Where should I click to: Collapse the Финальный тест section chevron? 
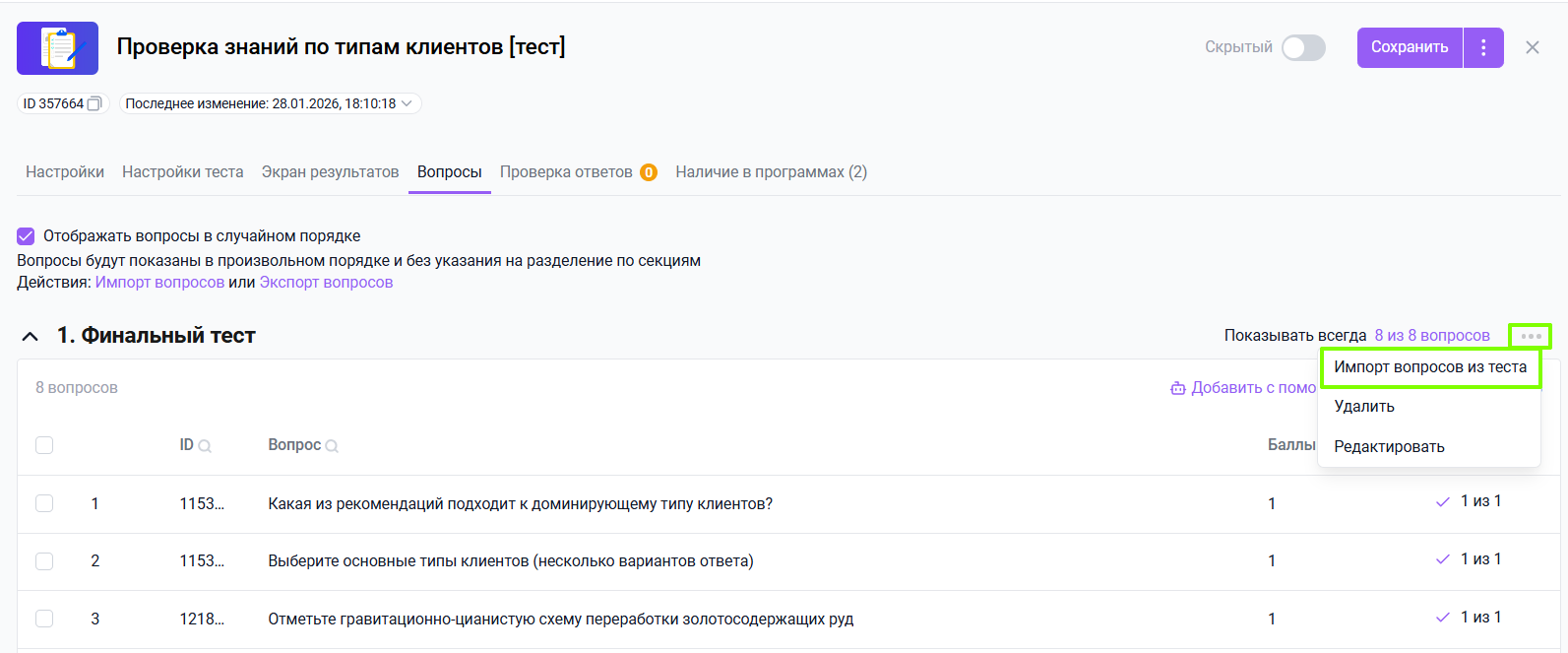click(x=31, y=337)
